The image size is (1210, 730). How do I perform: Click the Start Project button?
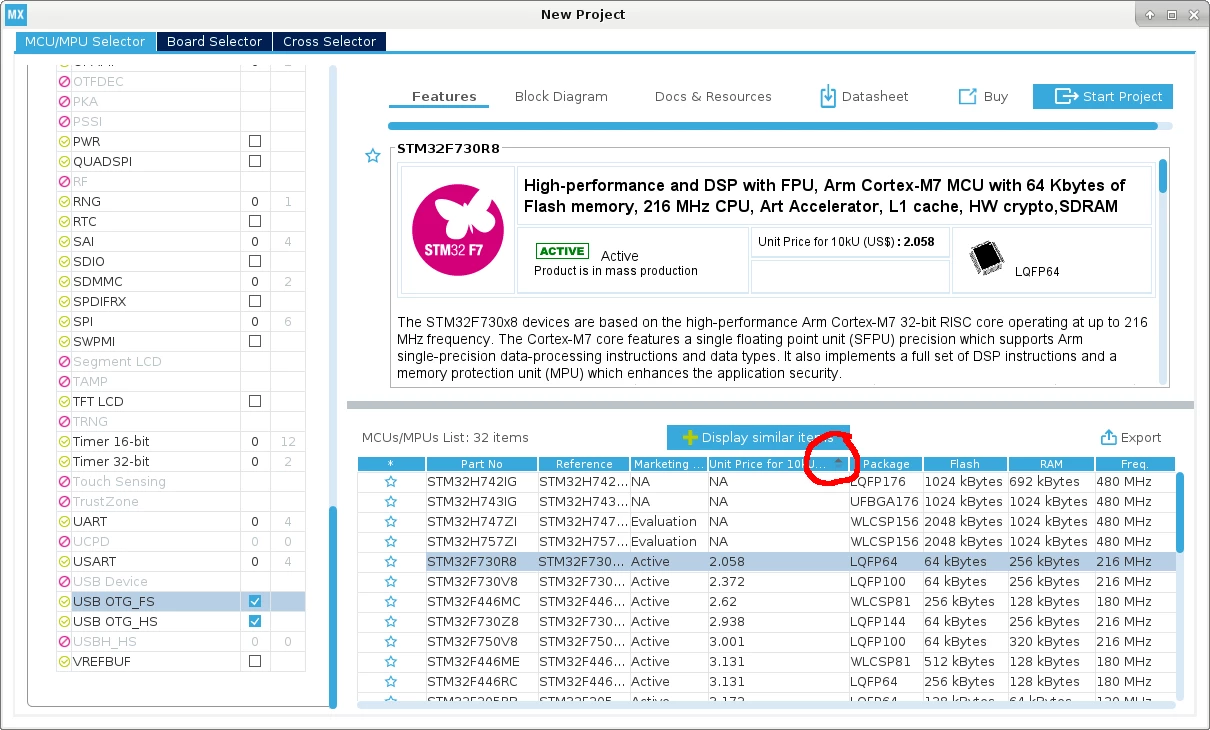click(x=1103, y=96)
